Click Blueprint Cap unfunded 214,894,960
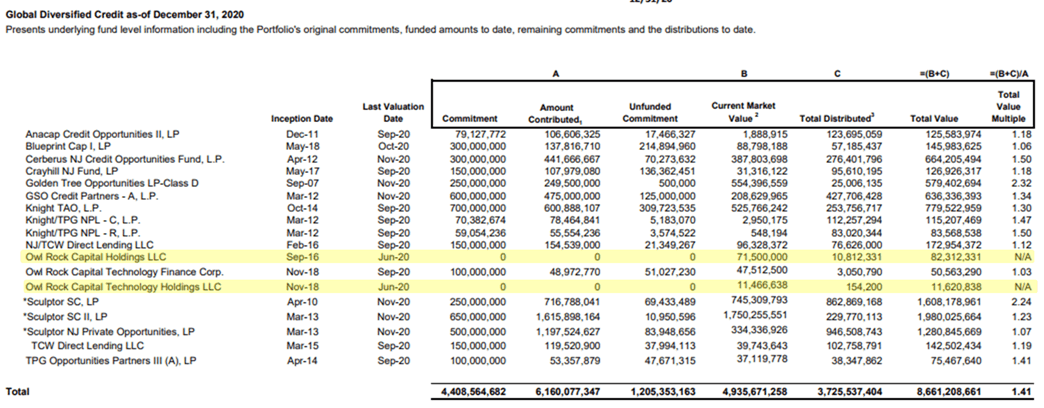 point(668,146)
